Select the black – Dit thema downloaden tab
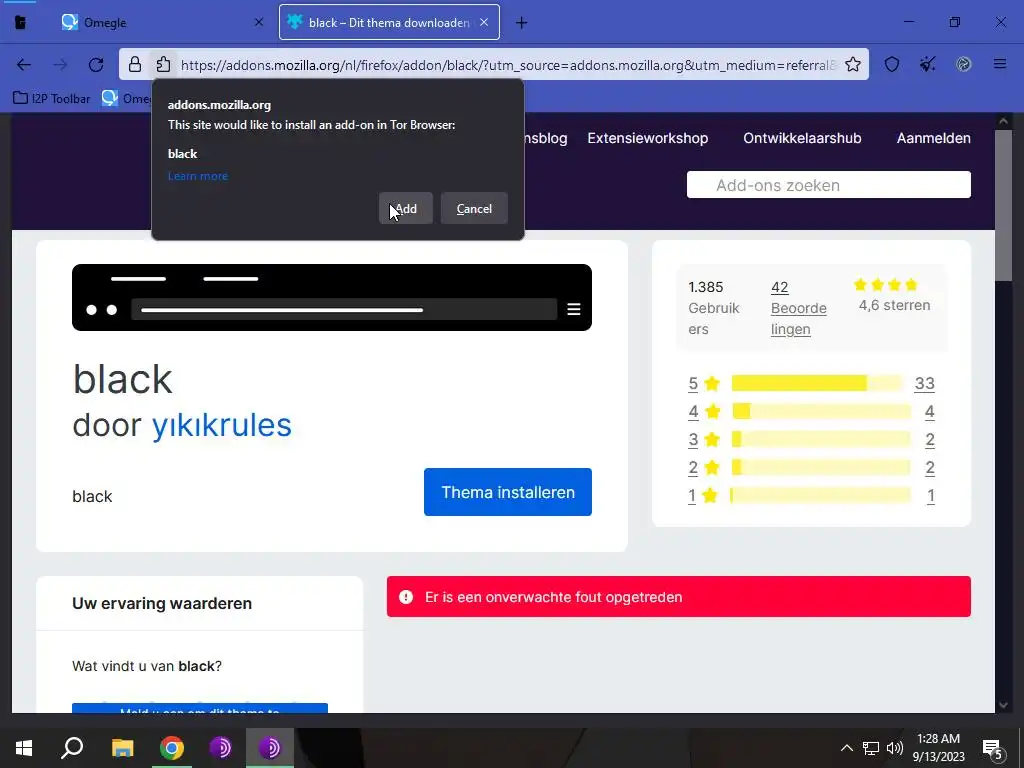This screenshot has height=768, width=1024. click(389, 22)
